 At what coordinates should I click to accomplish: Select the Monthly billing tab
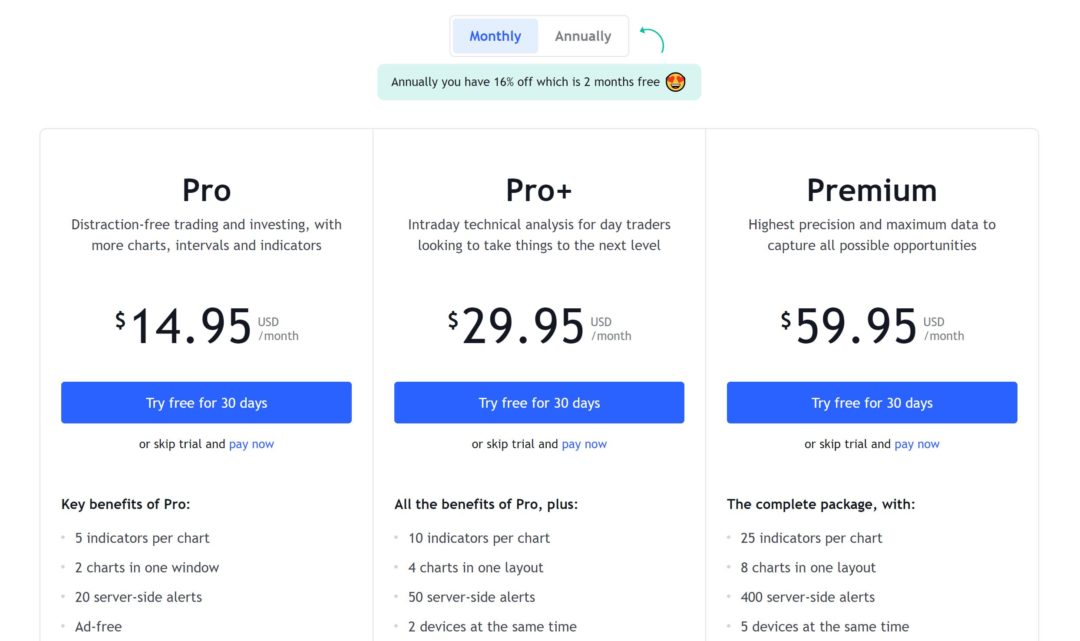(x=494, y=35)
